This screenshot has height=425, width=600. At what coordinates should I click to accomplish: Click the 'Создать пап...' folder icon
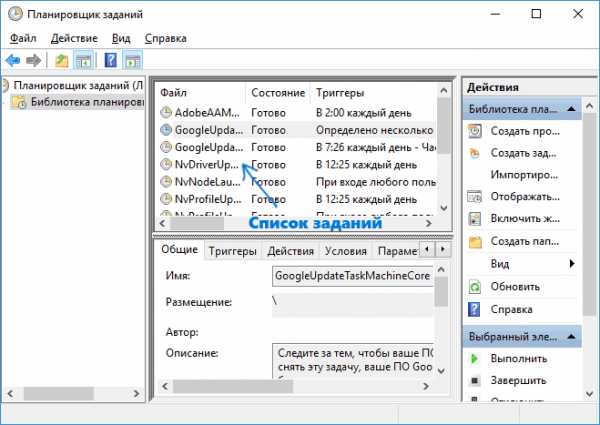click(475, 241)
